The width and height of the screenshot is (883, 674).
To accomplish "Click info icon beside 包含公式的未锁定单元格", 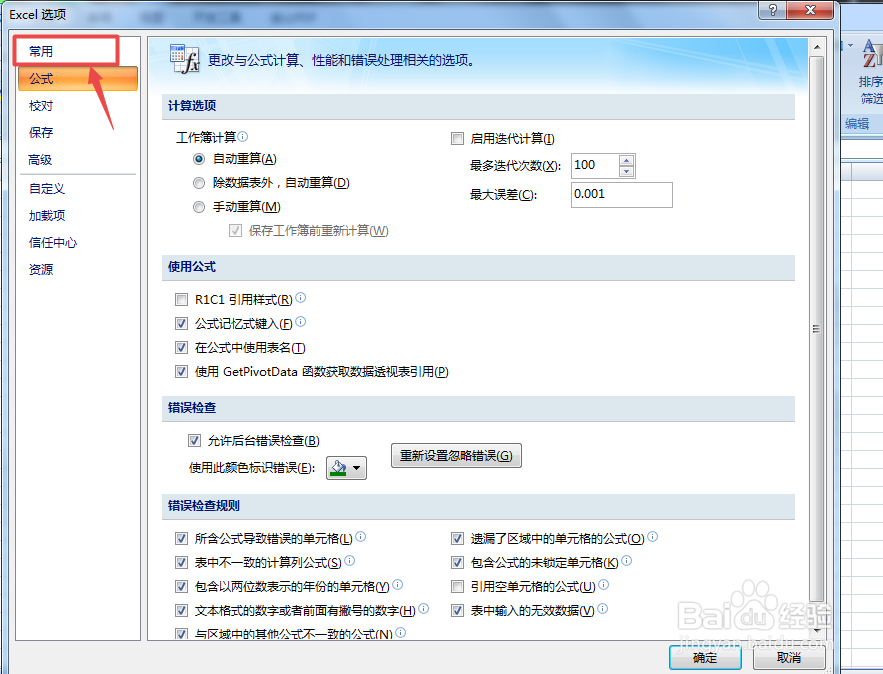I will point(627,560).
